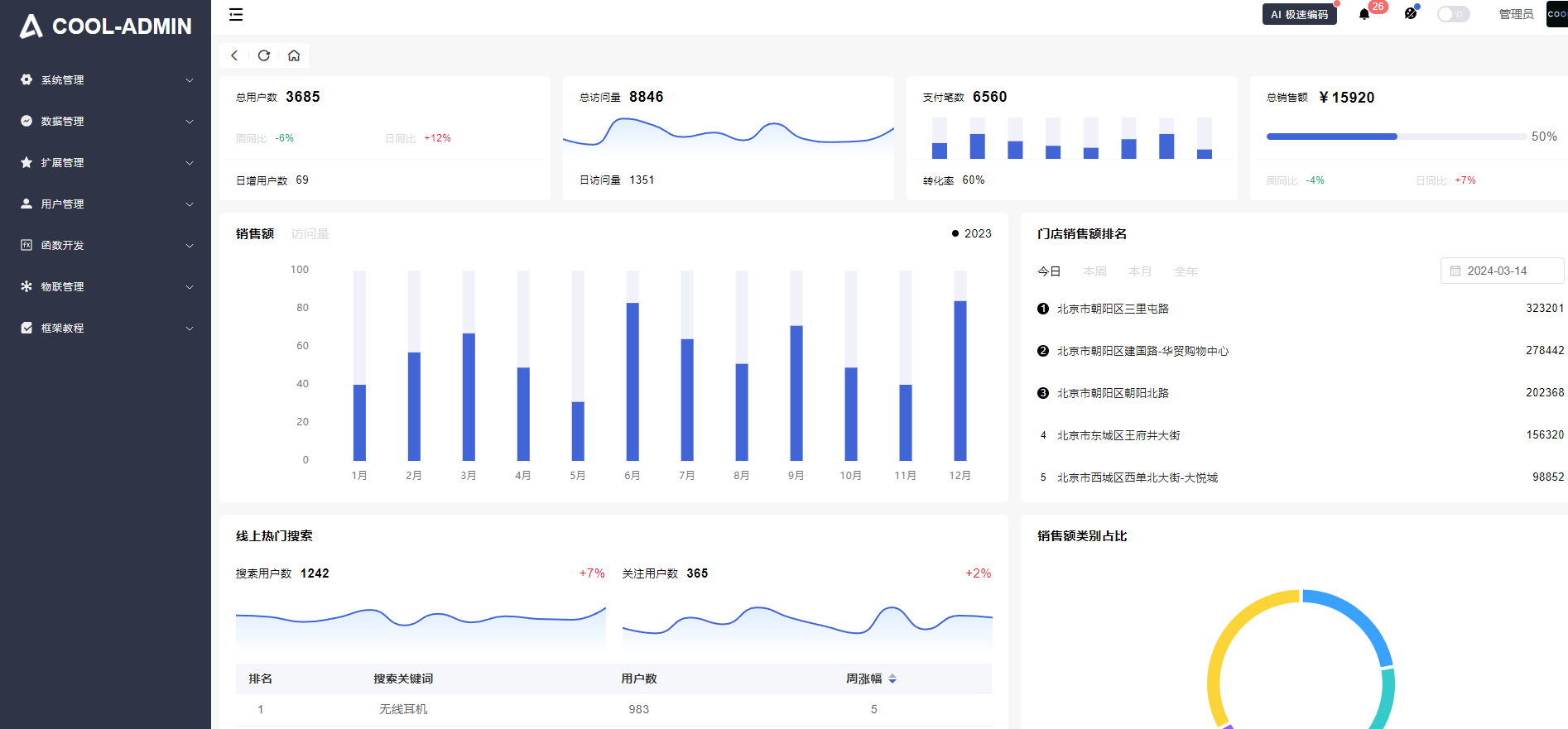Viewport: 1568px width, 729px height.
Task: Open the 用户管理 menu item
Action: [x=105, y=204]
